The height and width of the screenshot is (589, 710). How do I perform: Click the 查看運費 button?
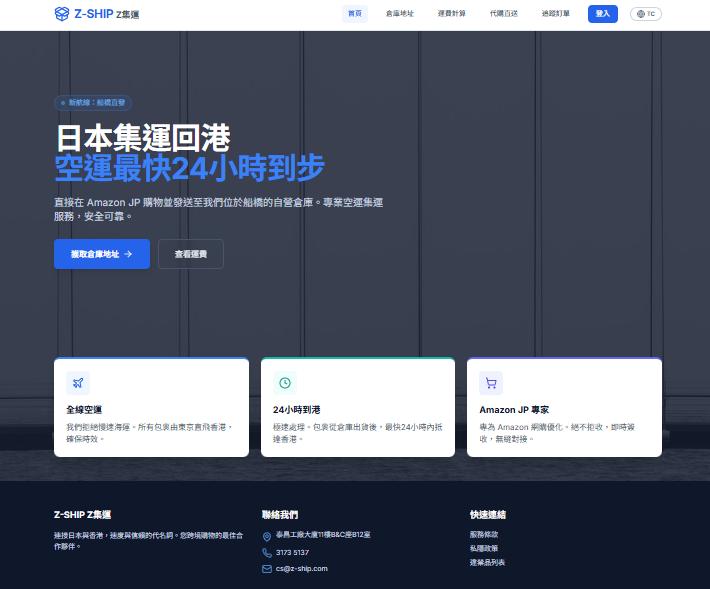191,254
